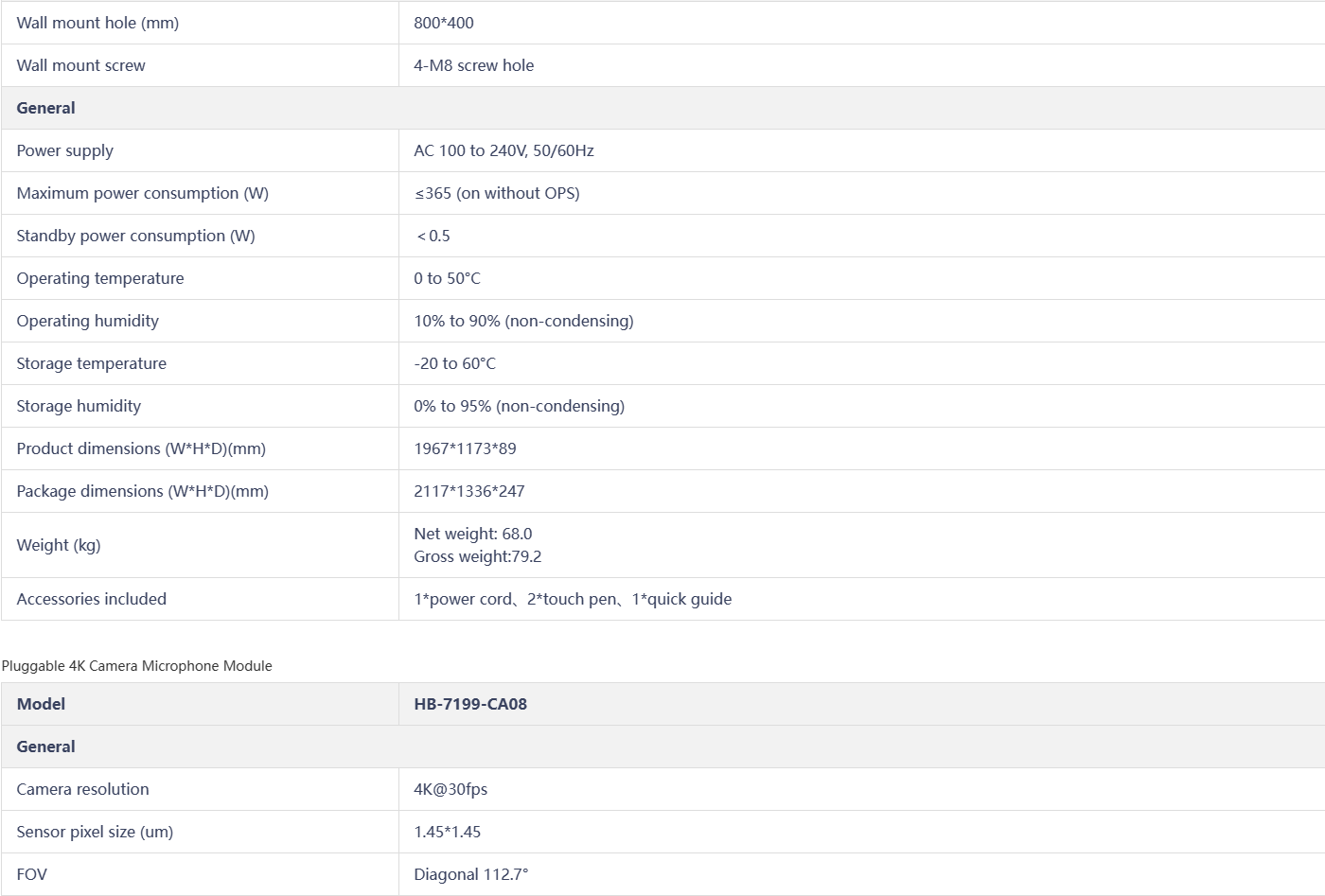Select the '0 to 50°C' operating temperature value
The image size is (1325, 896).
[447, 278]
